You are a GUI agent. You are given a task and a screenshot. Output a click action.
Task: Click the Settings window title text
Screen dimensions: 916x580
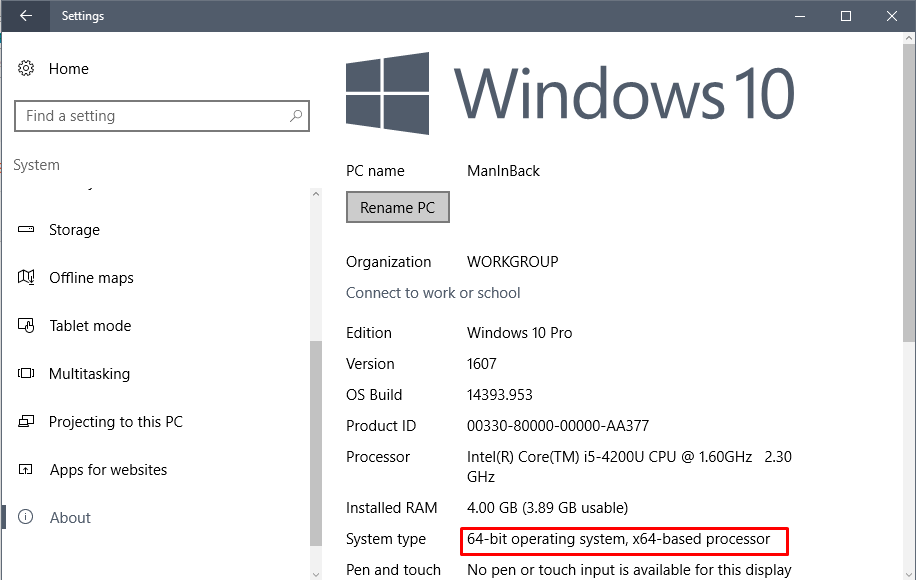click(83, 16)
